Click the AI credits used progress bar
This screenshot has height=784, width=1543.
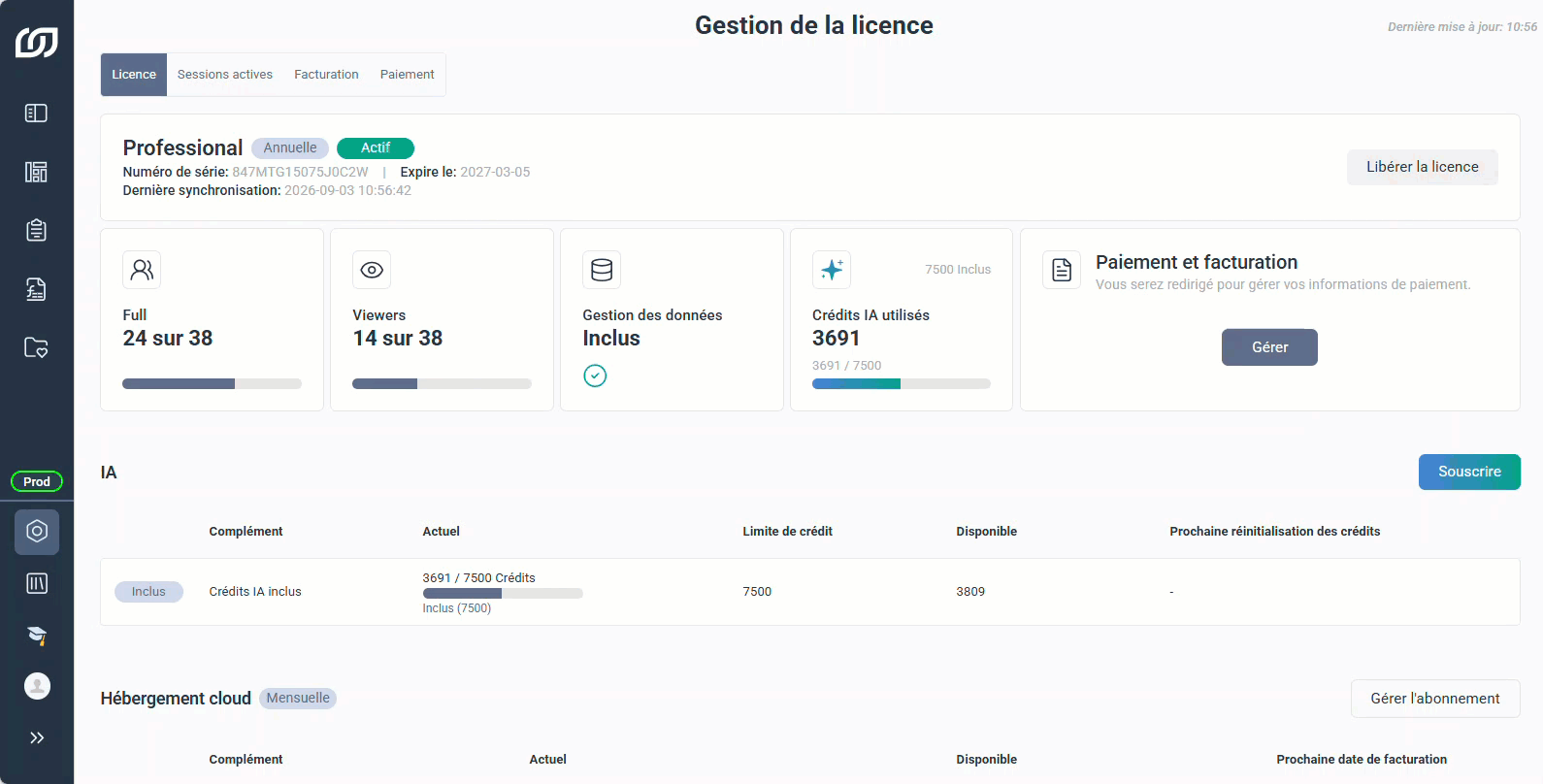coord(902,384)
